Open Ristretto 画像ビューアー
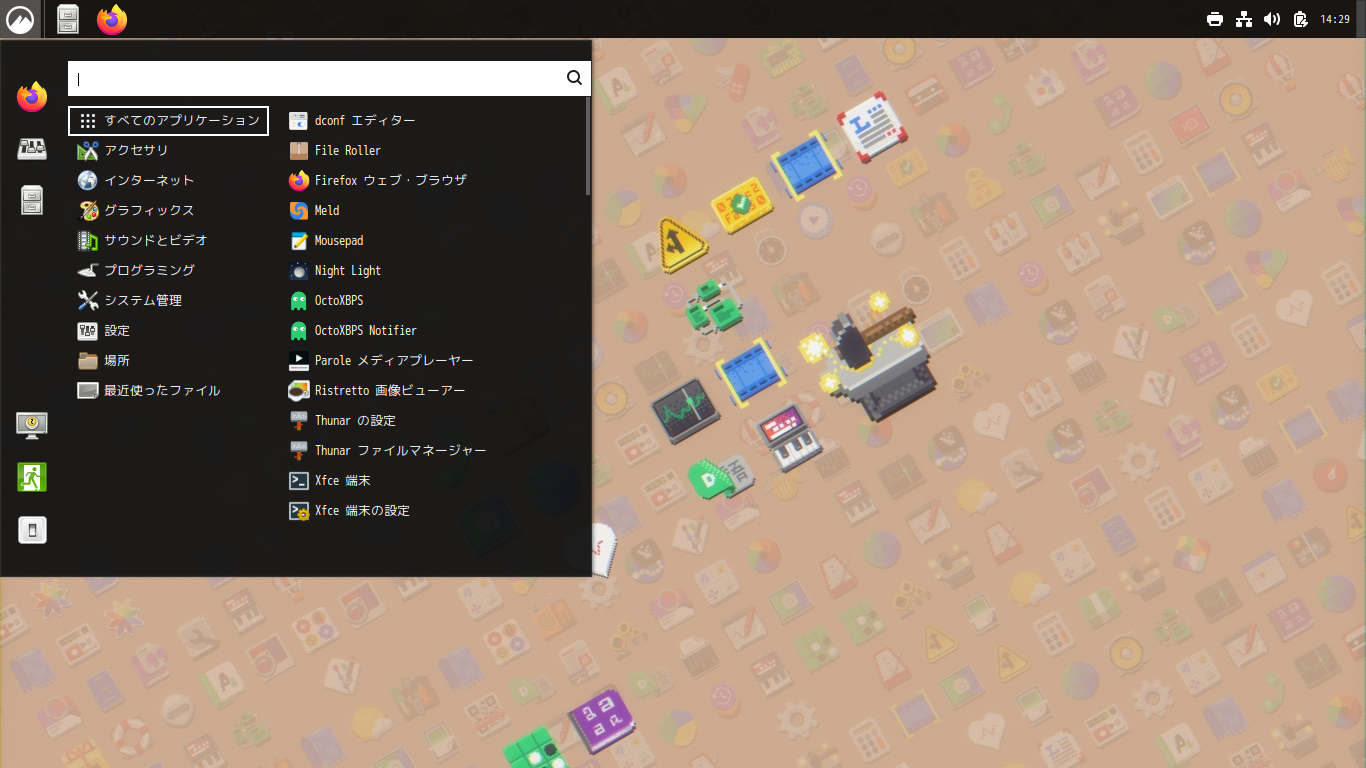The image size is (1366, 768). coord(432,390)
